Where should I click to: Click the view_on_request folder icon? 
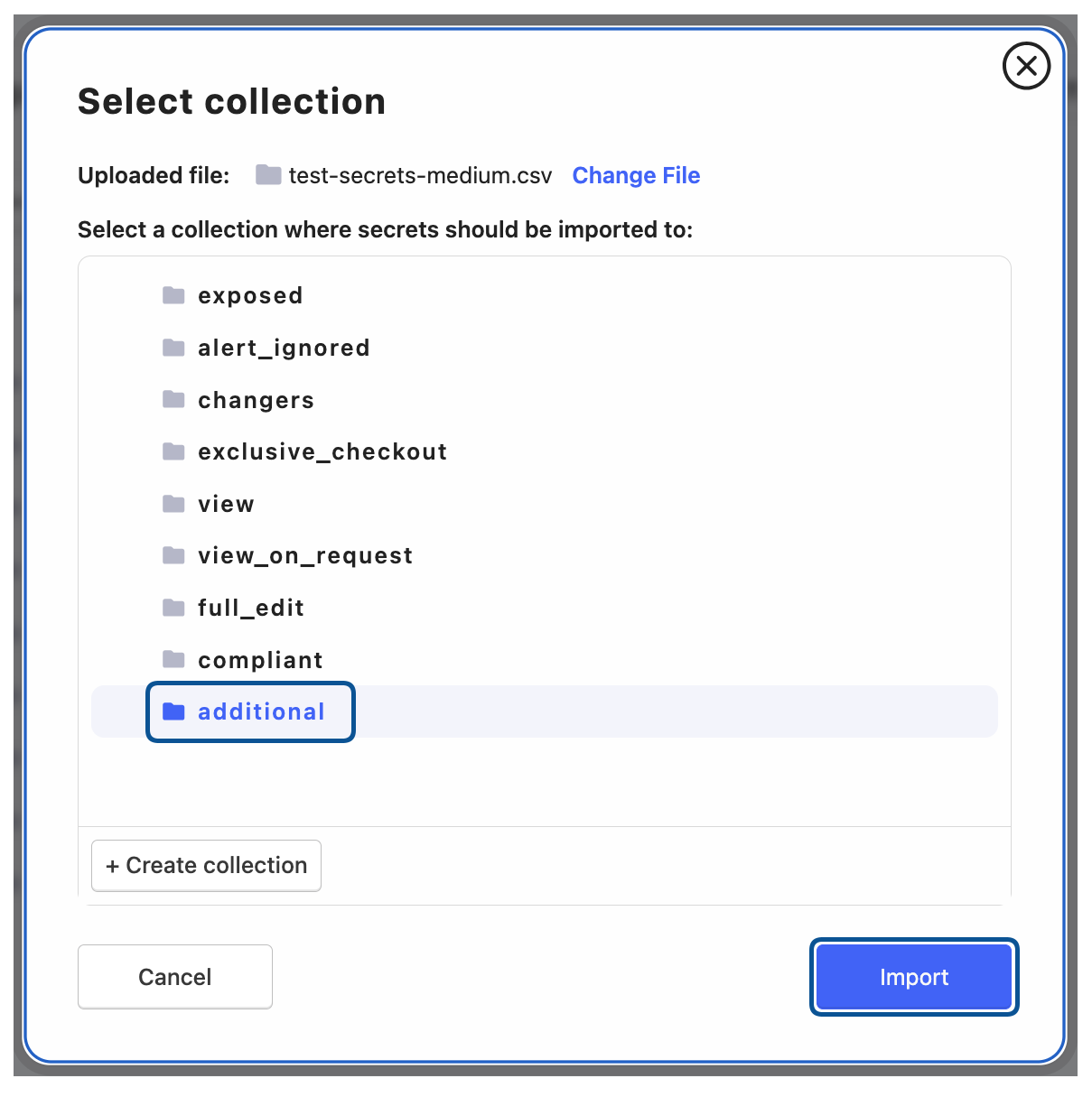173,555
